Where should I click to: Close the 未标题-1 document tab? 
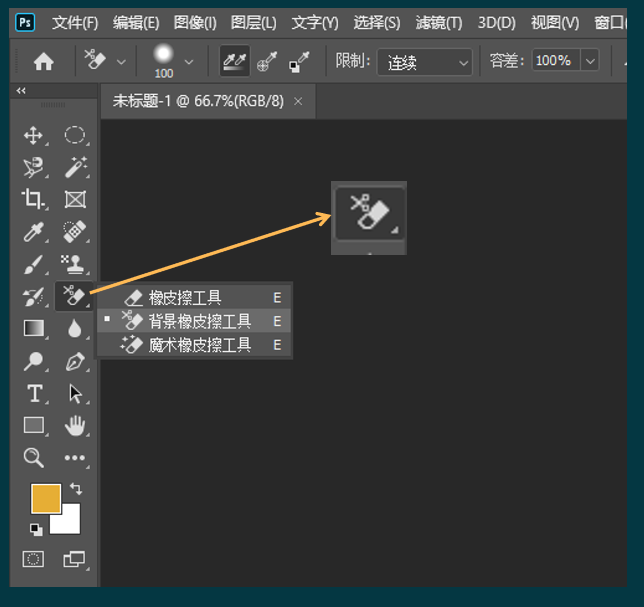(298, 102)
